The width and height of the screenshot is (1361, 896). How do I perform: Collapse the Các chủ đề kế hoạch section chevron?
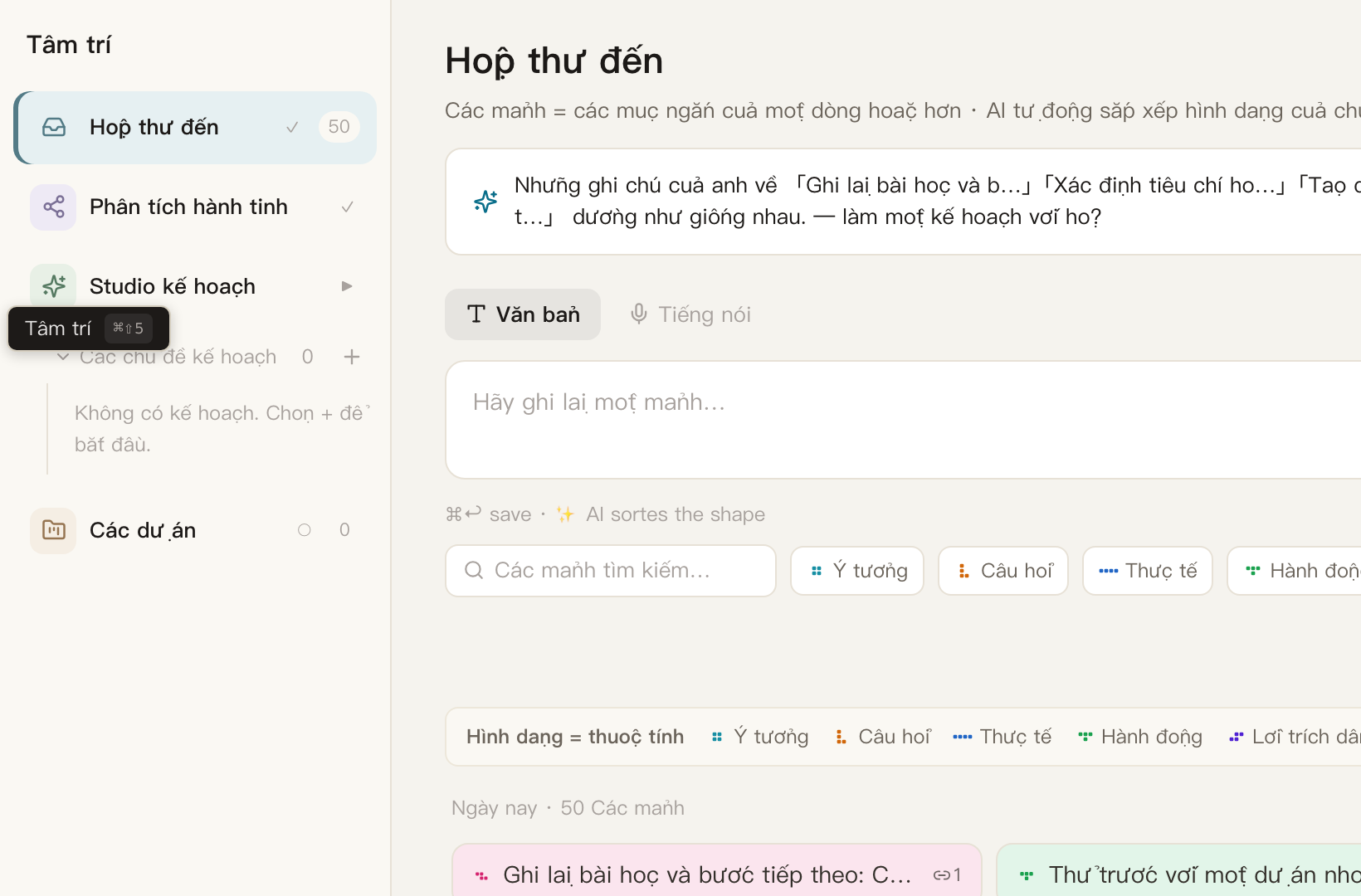[x=63, y=357]
